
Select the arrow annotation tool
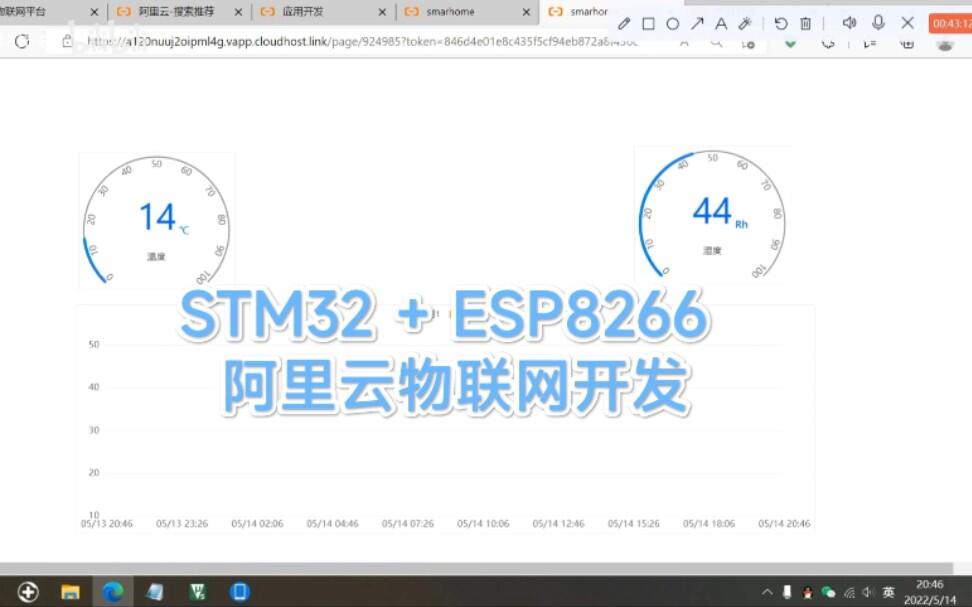point(697,24)
